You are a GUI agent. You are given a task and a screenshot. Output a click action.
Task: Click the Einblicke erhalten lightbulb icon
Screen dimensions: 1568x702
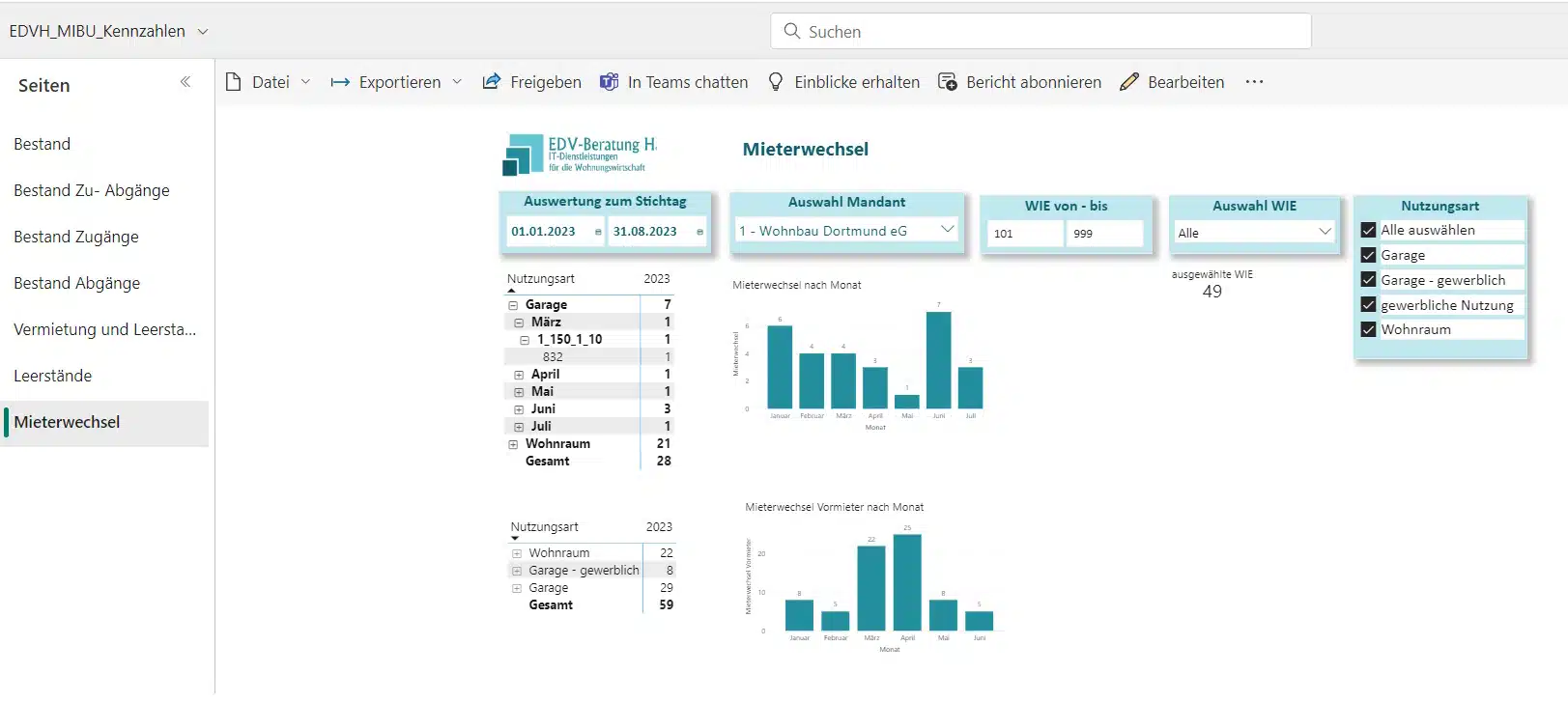click(776, 82)
